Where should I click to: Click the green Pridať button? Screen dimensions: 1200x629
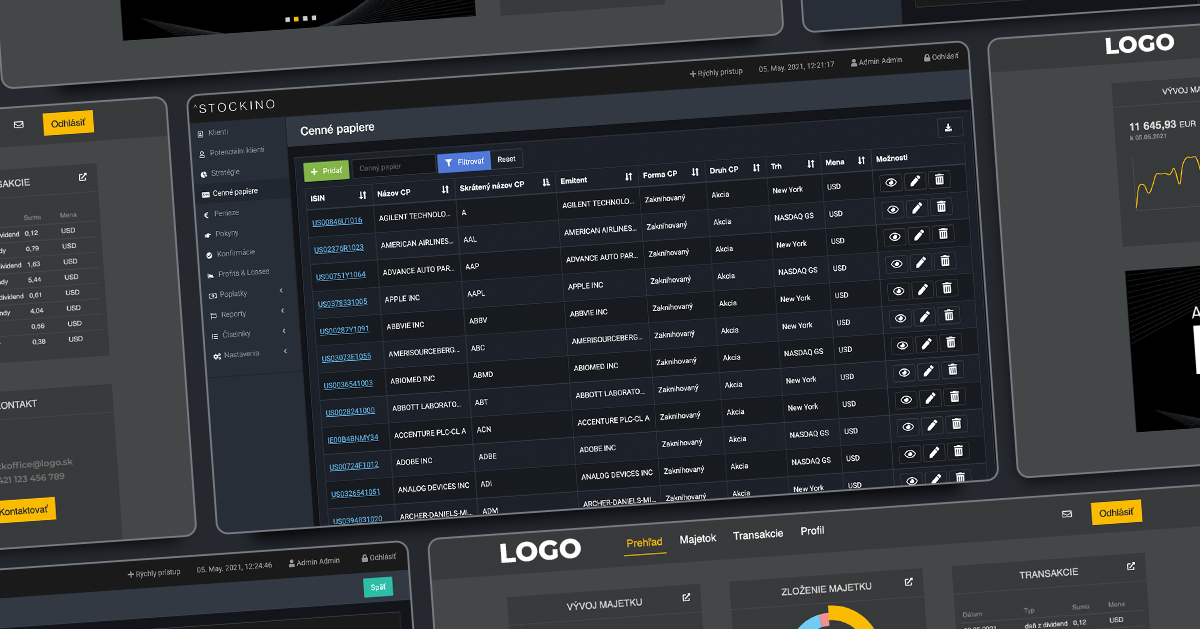point(326,171)
